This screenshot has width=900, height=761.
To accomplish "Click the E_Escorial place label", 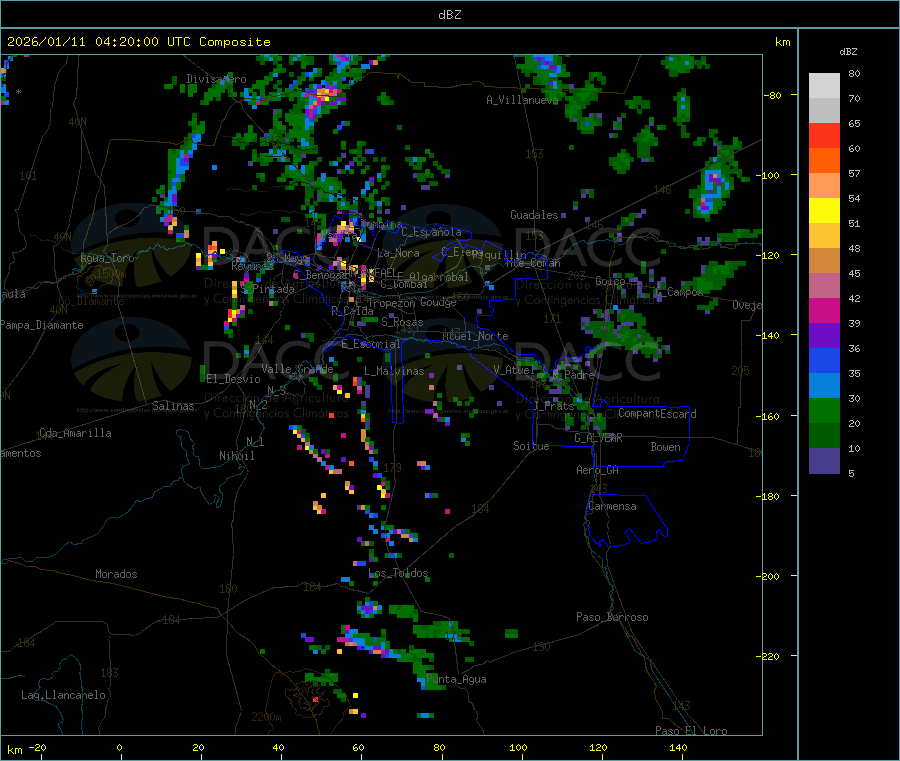I will point(371,344).
